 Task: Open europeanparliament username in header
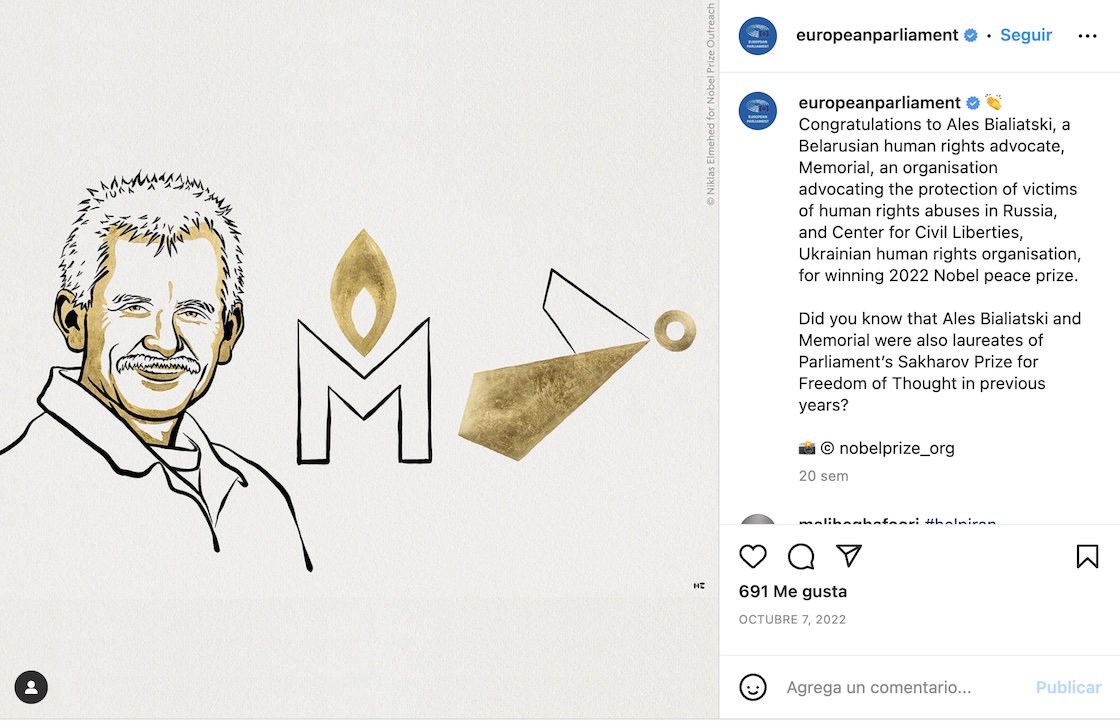(x=876, y=35)
